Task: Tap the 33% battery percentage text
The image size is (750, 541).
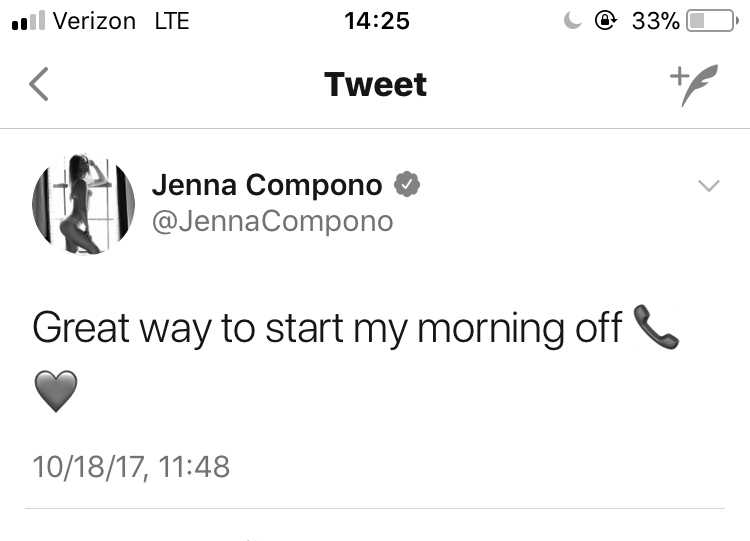Action: [x=655, y=21]
